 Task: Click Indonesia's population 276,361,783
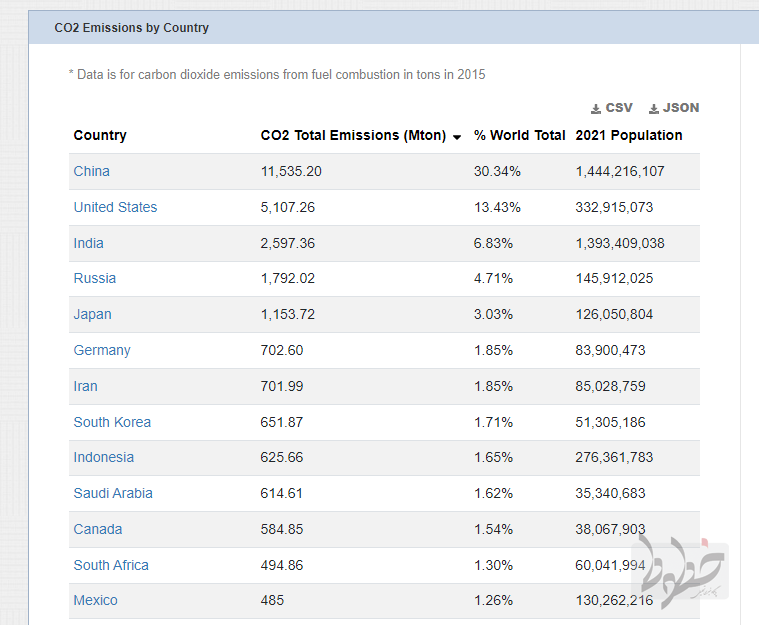pos(614,457)
